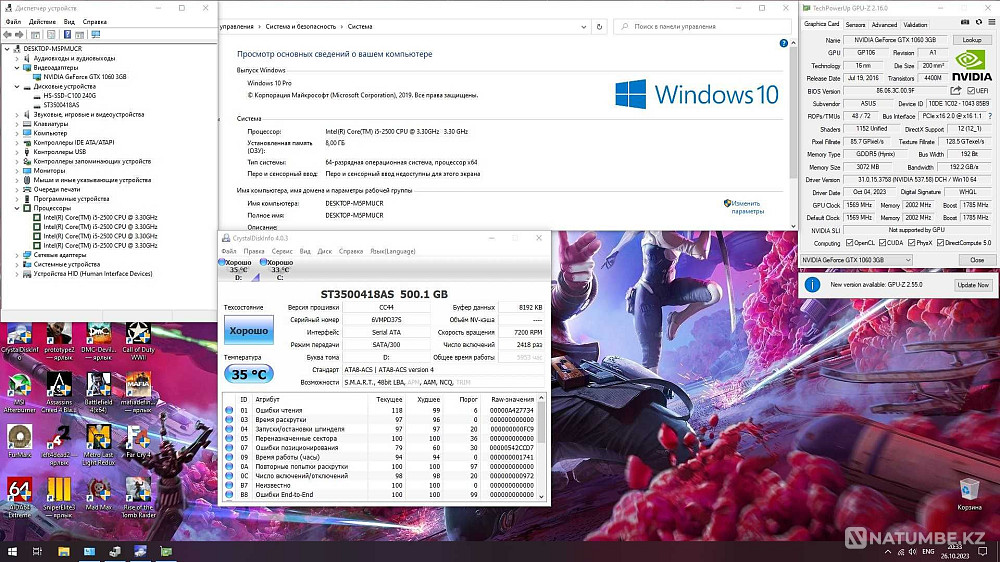Click GPU-Z refresh icon
This screenshot has height=562, width=1000.
click(x=979, y=22)
